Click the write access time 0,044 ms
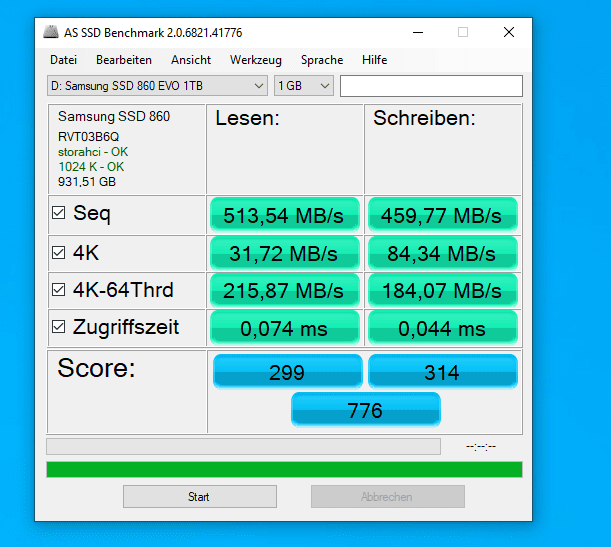611x547 pixels. point(443,328)
